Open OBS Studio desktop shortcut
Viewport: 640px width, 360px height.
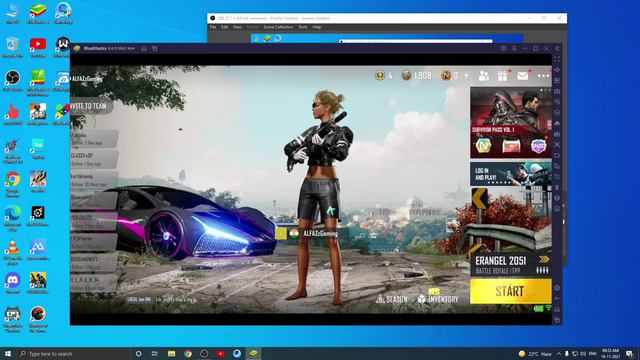13,81
